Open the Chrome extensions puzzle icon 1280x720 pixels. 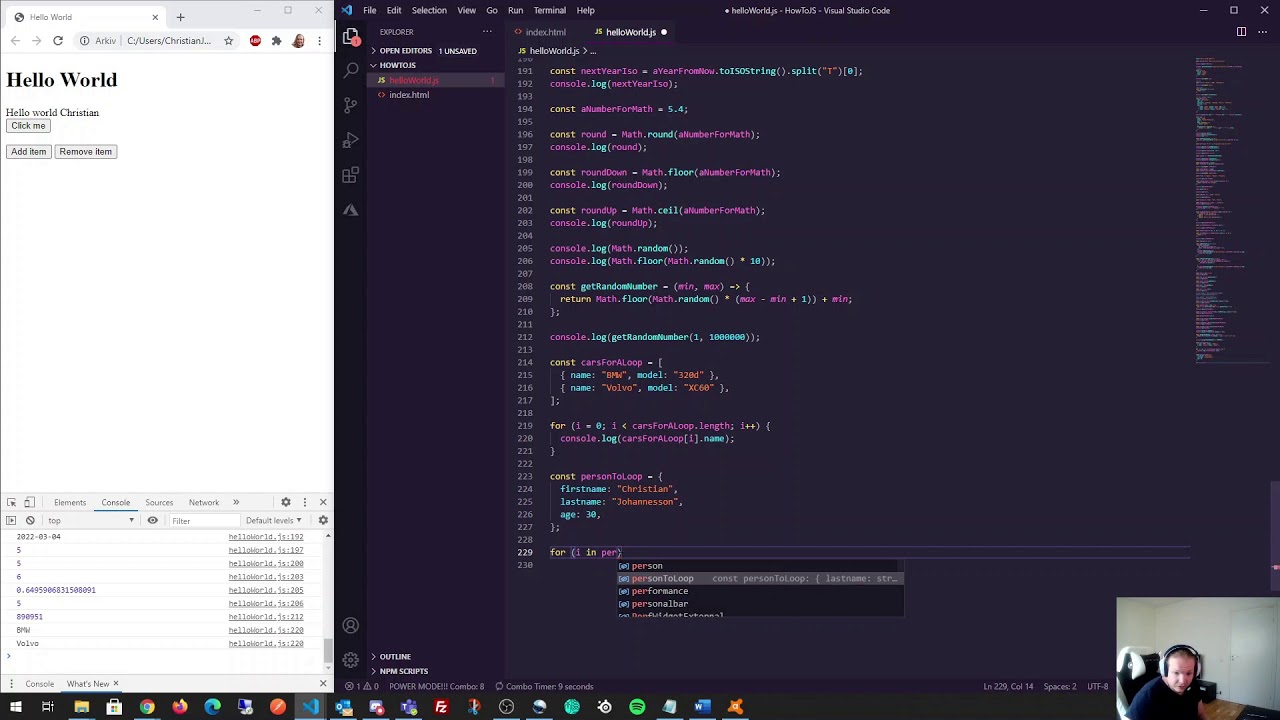click(277, 41)
